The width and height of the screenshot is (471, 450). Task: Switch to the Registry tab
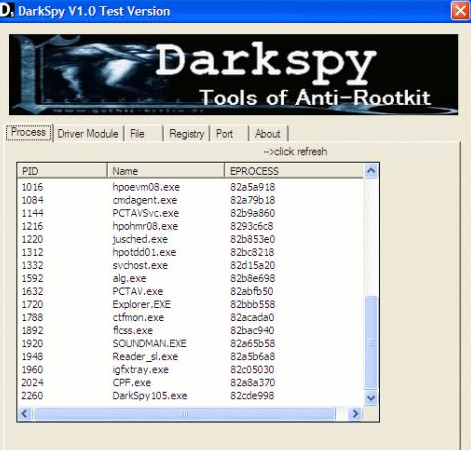(x=186, y=134)
